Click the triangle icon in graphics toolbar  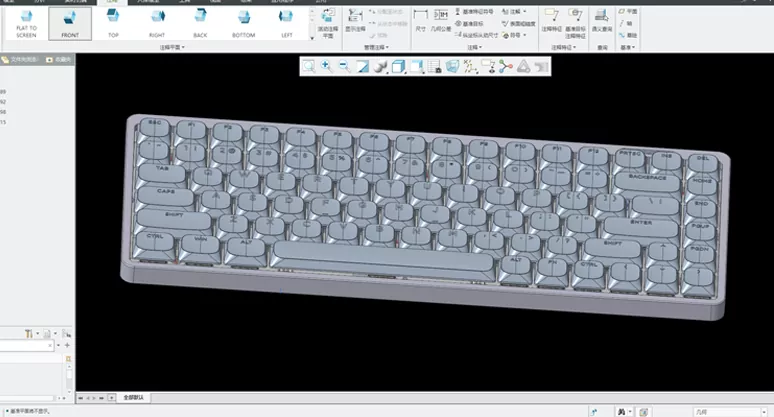pos(524,66)
